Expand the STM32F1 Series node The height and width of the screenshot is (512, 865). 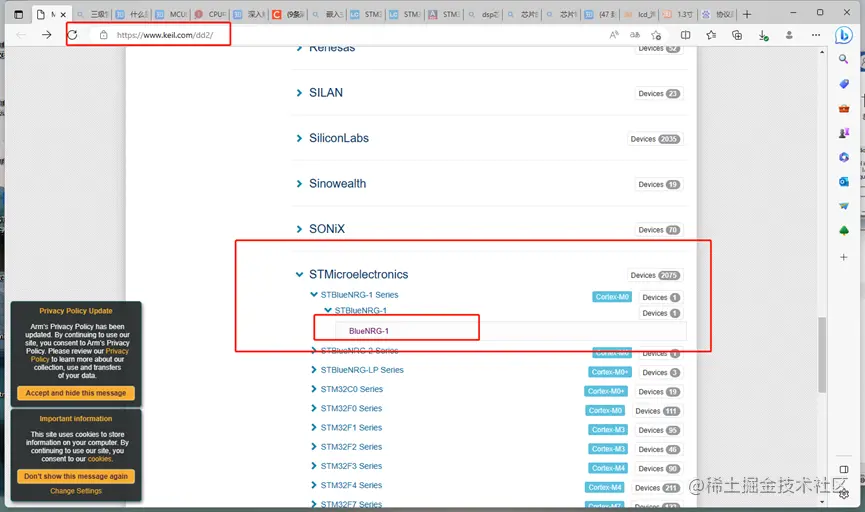[x=314, y=428]
